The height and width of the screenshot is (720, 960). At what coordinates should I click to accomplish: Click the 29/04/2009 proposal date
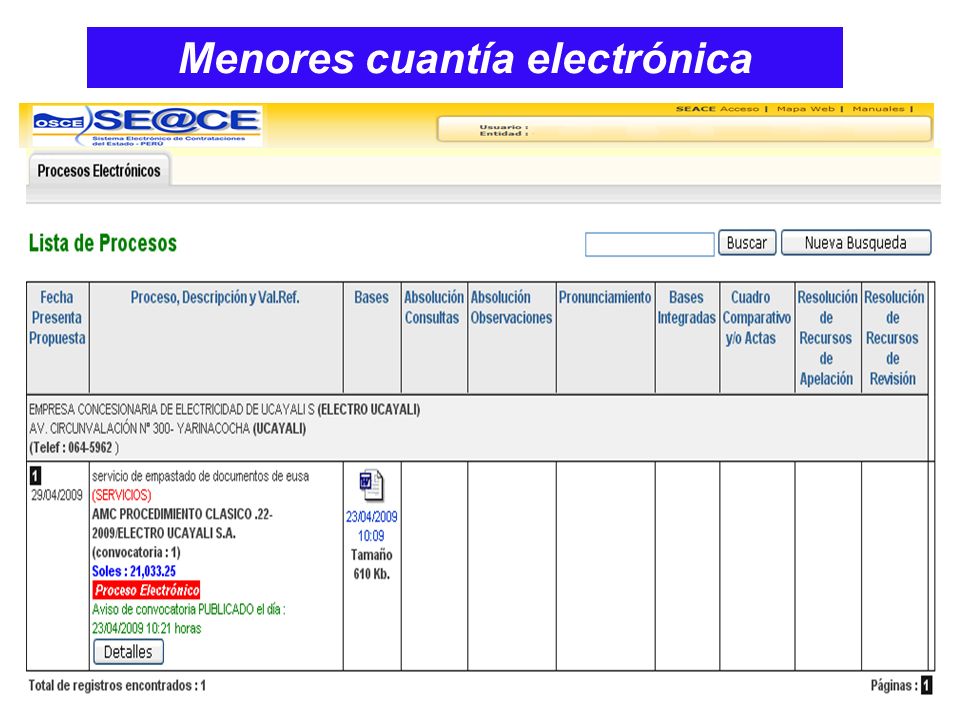tap(57, 495)
